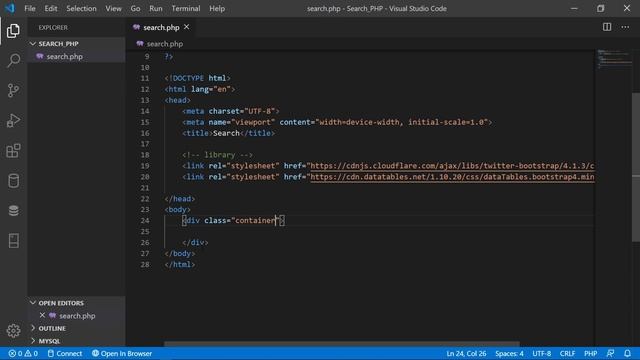Click the closing </div> tag on line 26
Screen dimensions: 640x360
195,242
